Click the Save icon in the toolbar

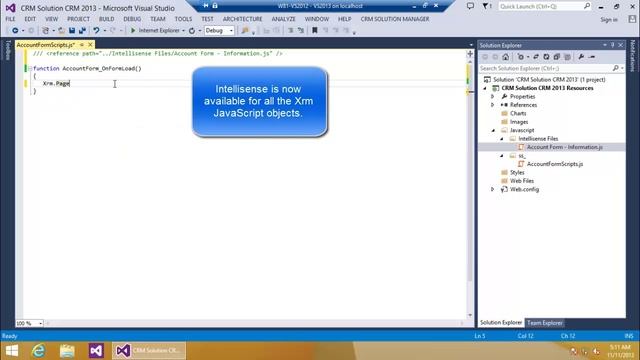click(72, 31)
